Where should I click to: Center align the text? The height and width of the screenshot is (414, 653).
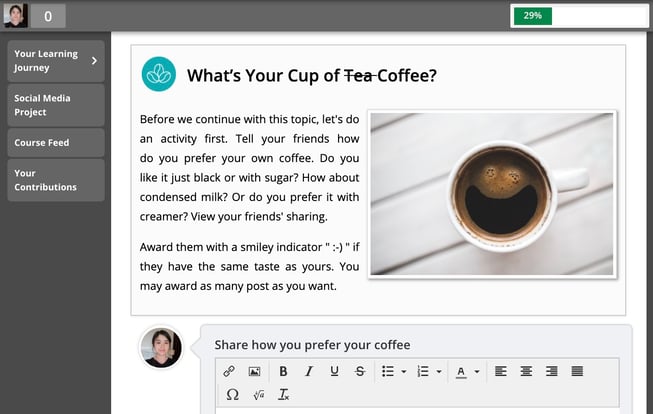[526, 371]
